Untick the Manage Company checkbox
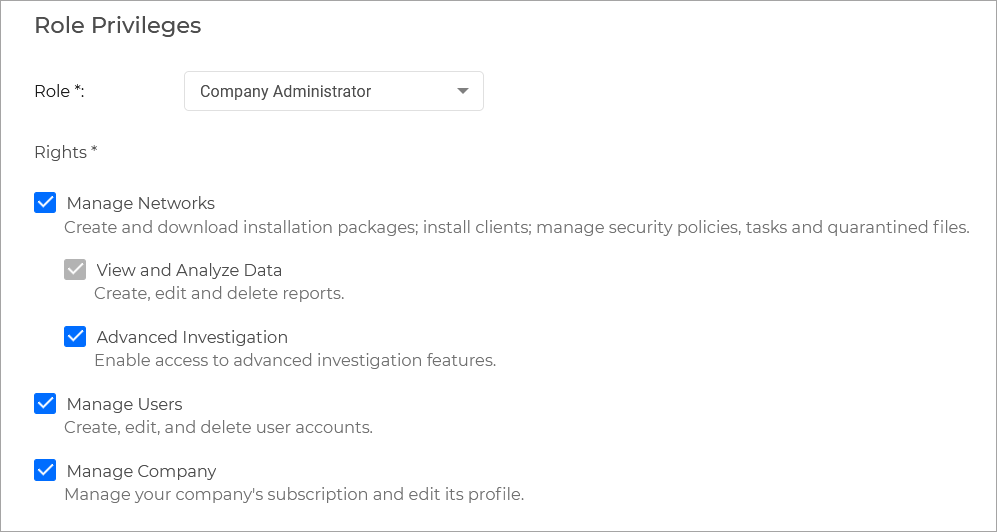This screenshot has height=532, width=997. coord(45,471)
